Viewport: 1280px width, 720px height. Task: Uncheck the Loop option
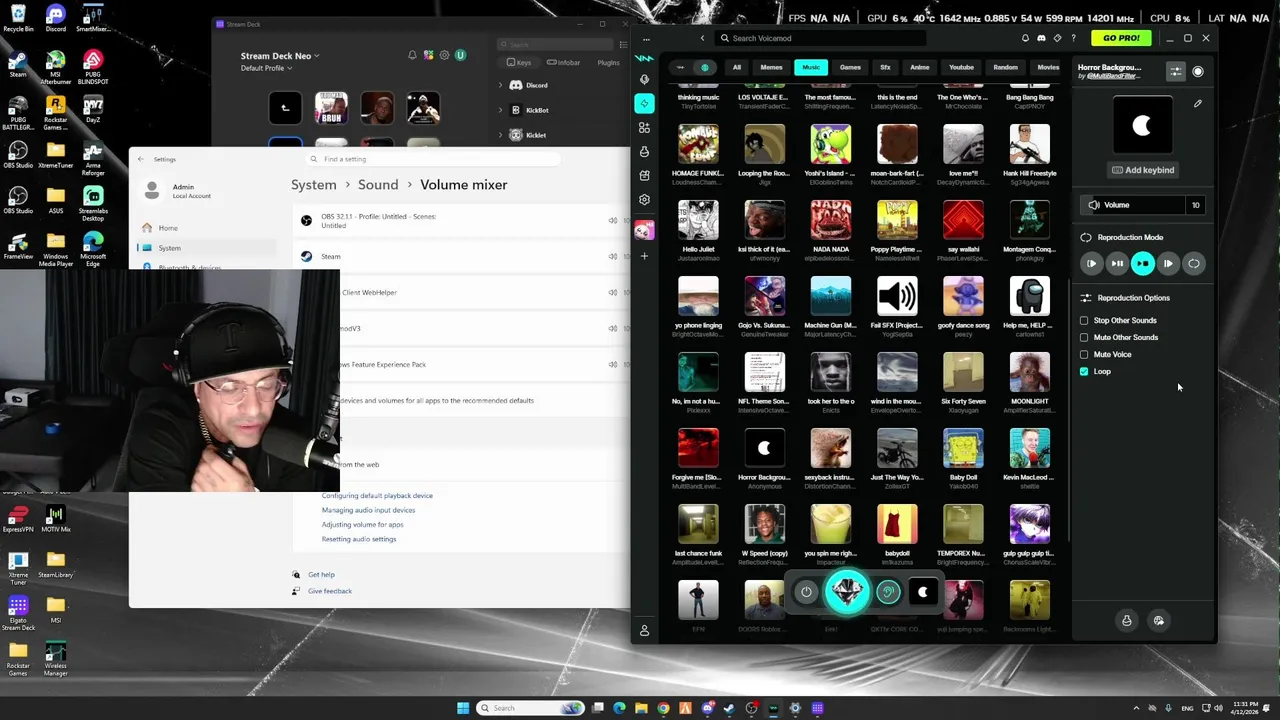(x=1084, y=372)
